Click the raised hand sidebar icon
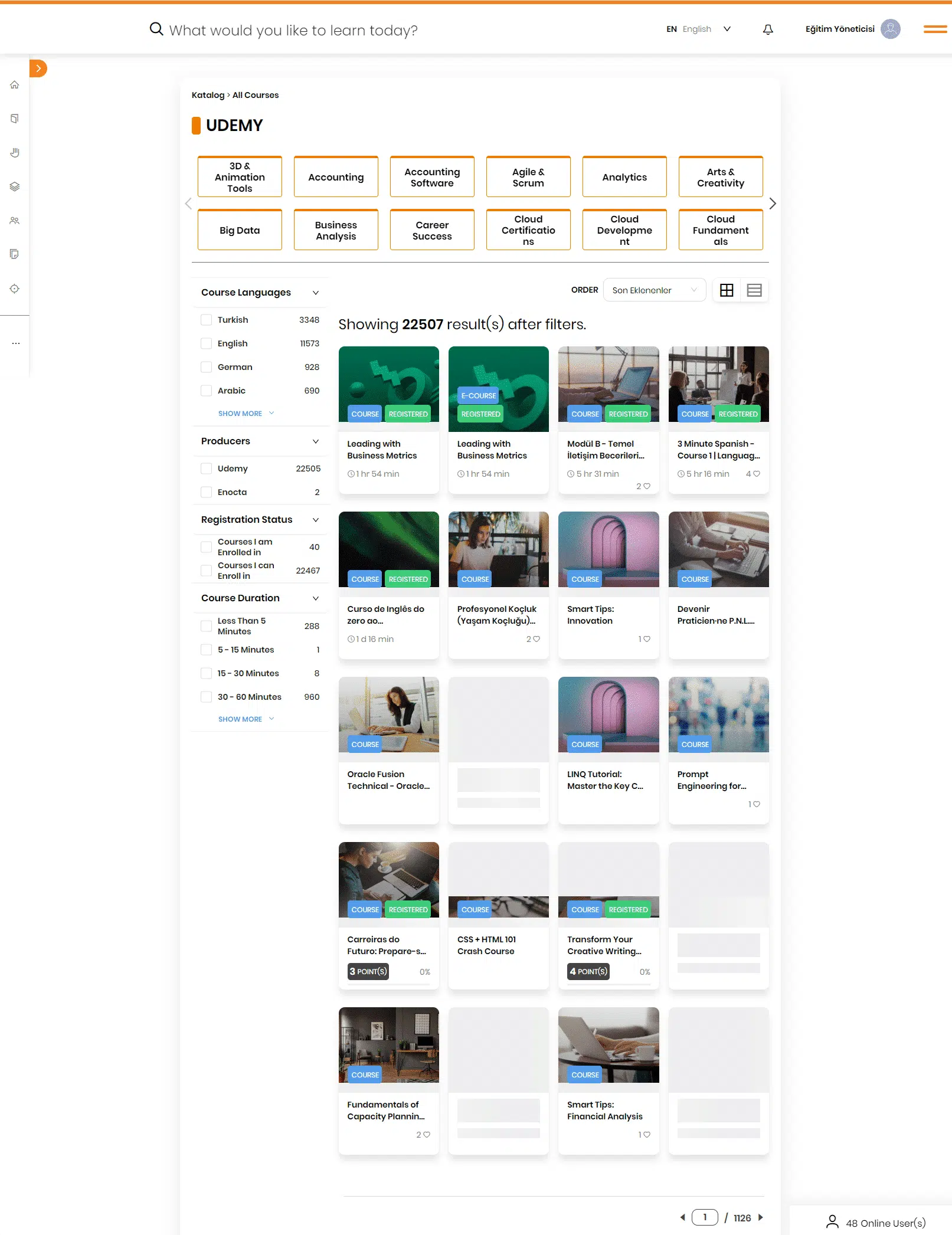This screenshot has height=1235, width=952. point(15,153)
